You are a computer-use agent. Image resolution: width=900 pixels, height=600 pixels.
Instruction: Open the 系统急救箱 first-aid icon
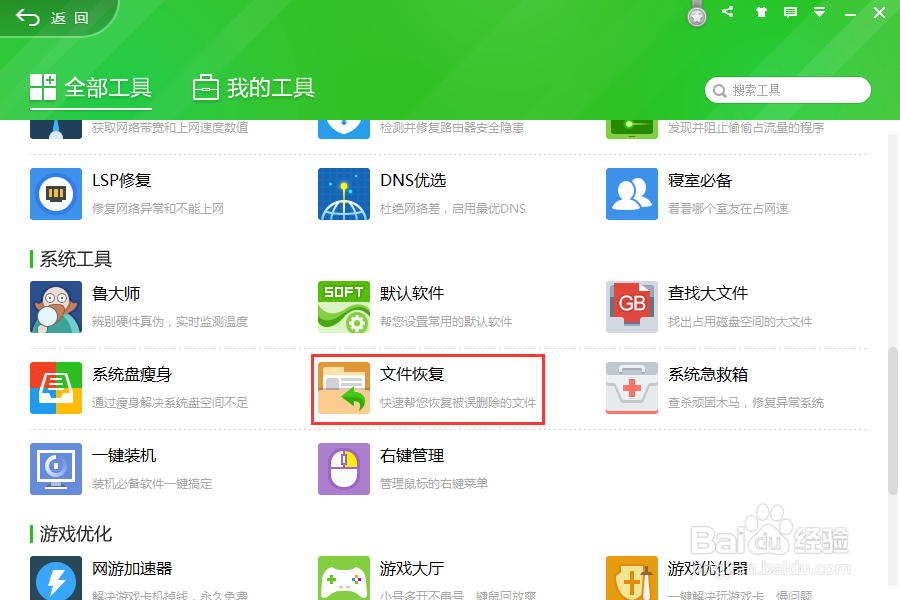pyautogui.click(x=632, y=388)
